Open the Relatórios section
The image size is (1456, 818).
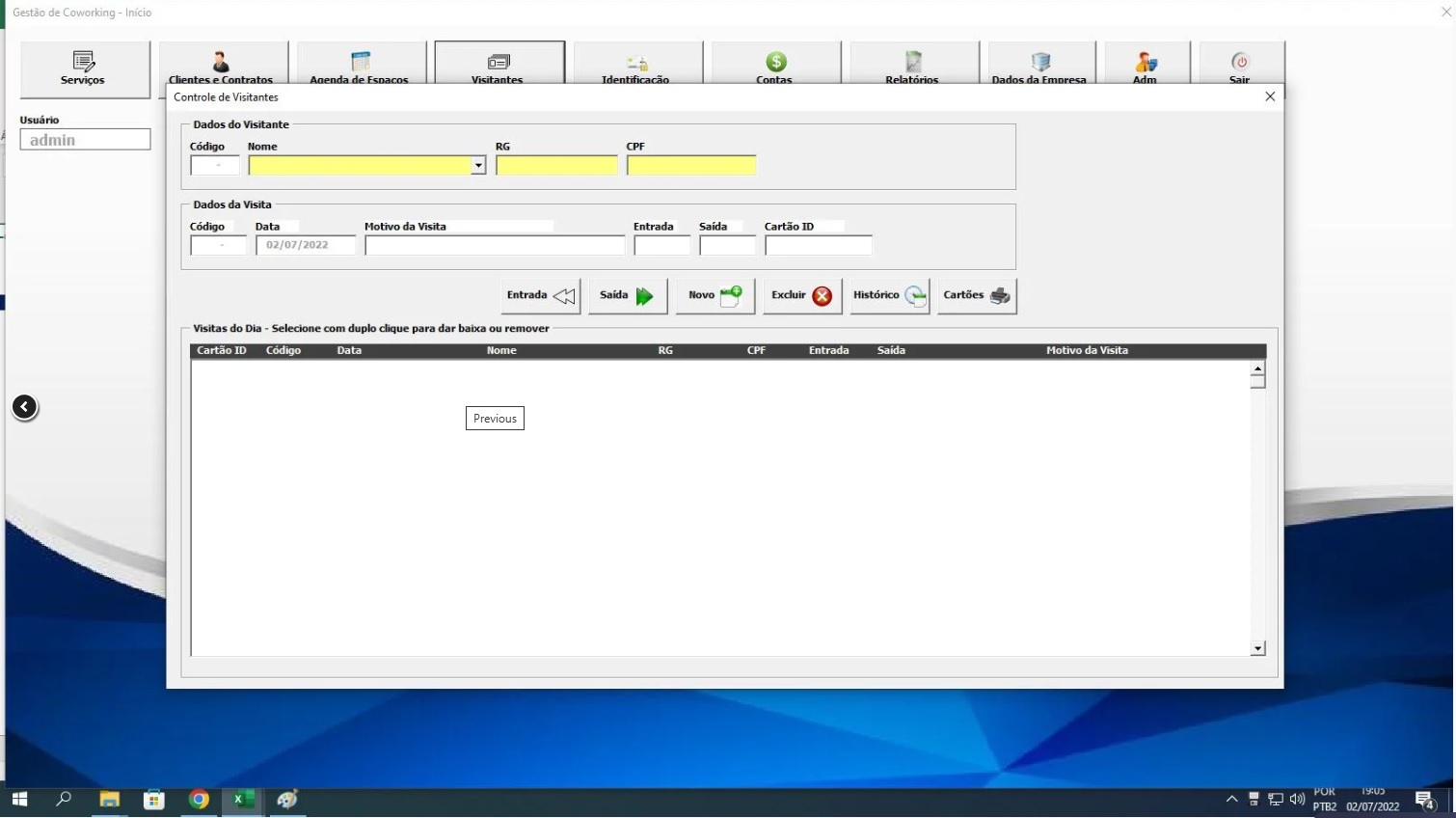coord(913,64)
